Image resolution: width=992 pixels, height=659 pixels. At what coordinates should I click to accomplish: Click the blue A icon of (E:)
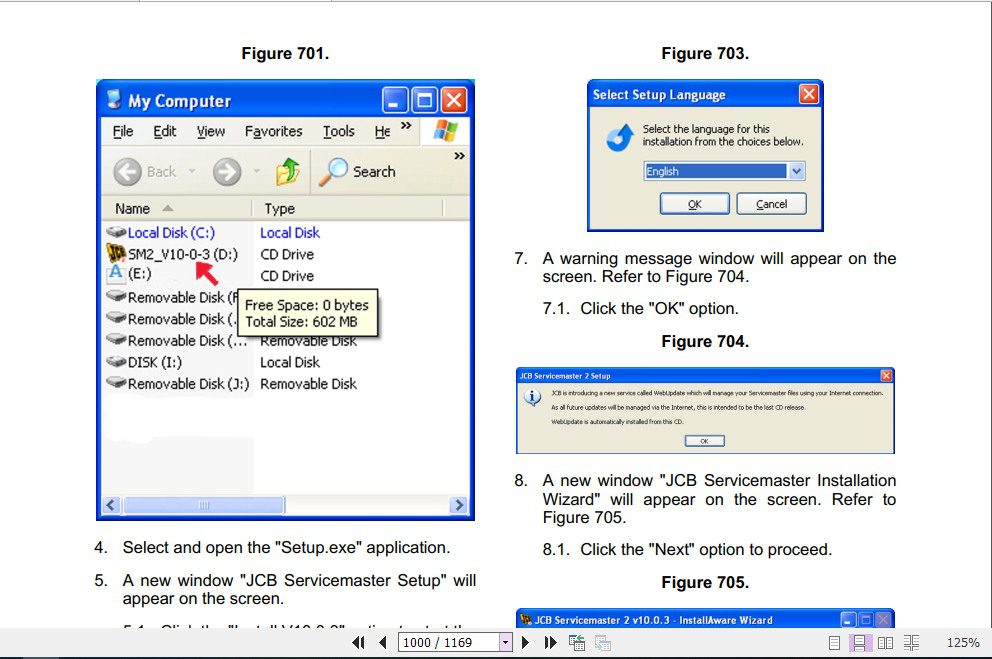(x=116, y=273)
